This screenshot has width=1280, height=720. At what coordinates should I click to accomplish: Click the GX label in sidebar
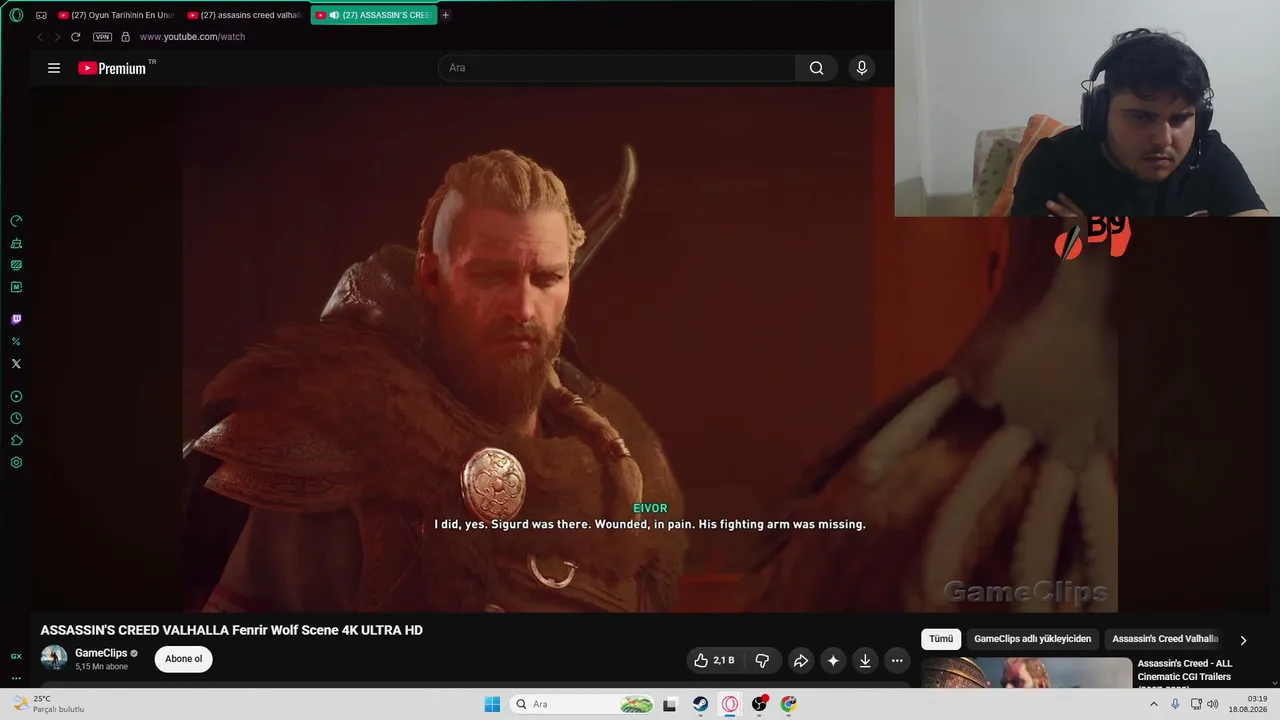16,656
